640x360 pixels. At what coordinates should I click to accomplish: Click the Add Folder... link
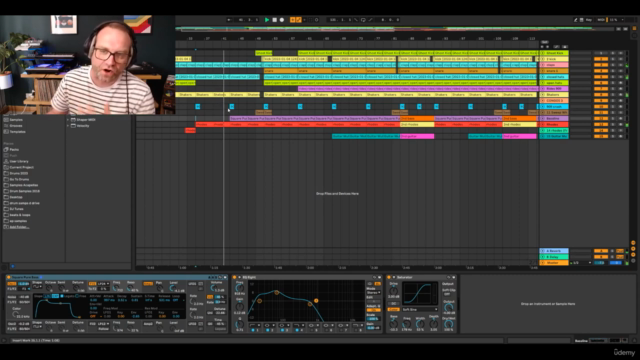pos(19,227)
